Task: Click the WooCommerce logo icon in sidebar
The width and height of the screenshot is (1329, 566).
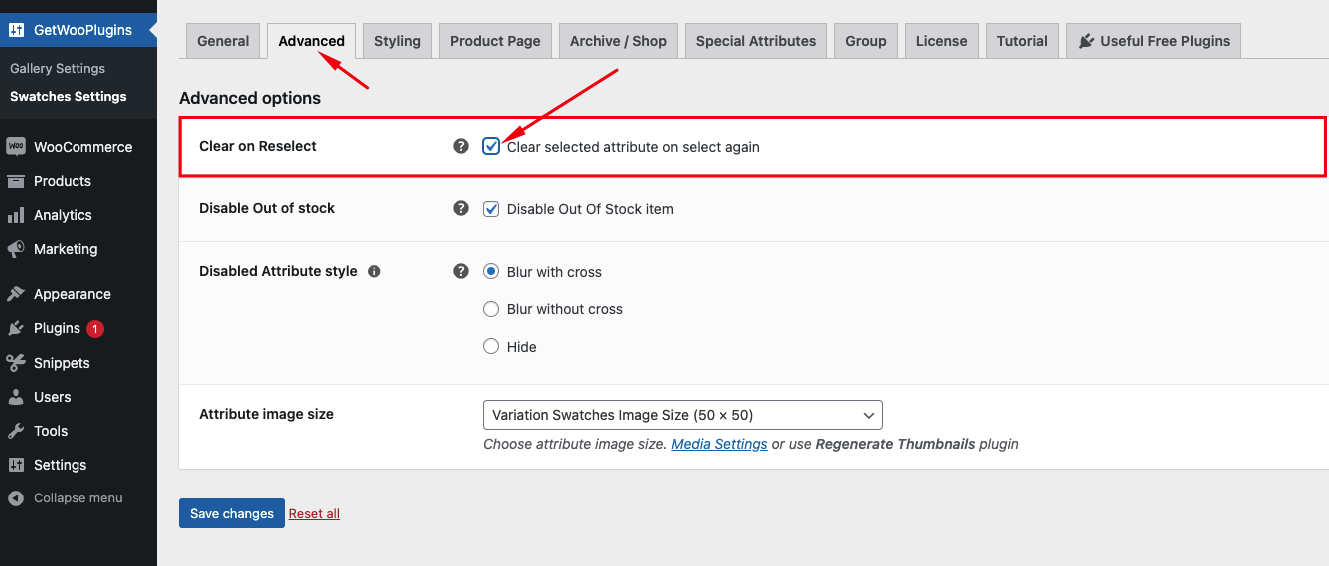Action: (16, 147)
